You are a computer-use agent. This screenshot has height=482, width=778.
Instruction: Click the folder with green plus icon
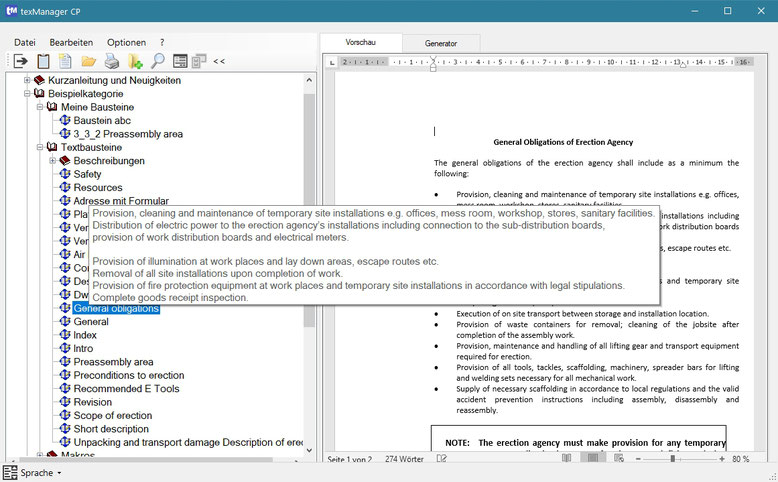coord(135,61)
